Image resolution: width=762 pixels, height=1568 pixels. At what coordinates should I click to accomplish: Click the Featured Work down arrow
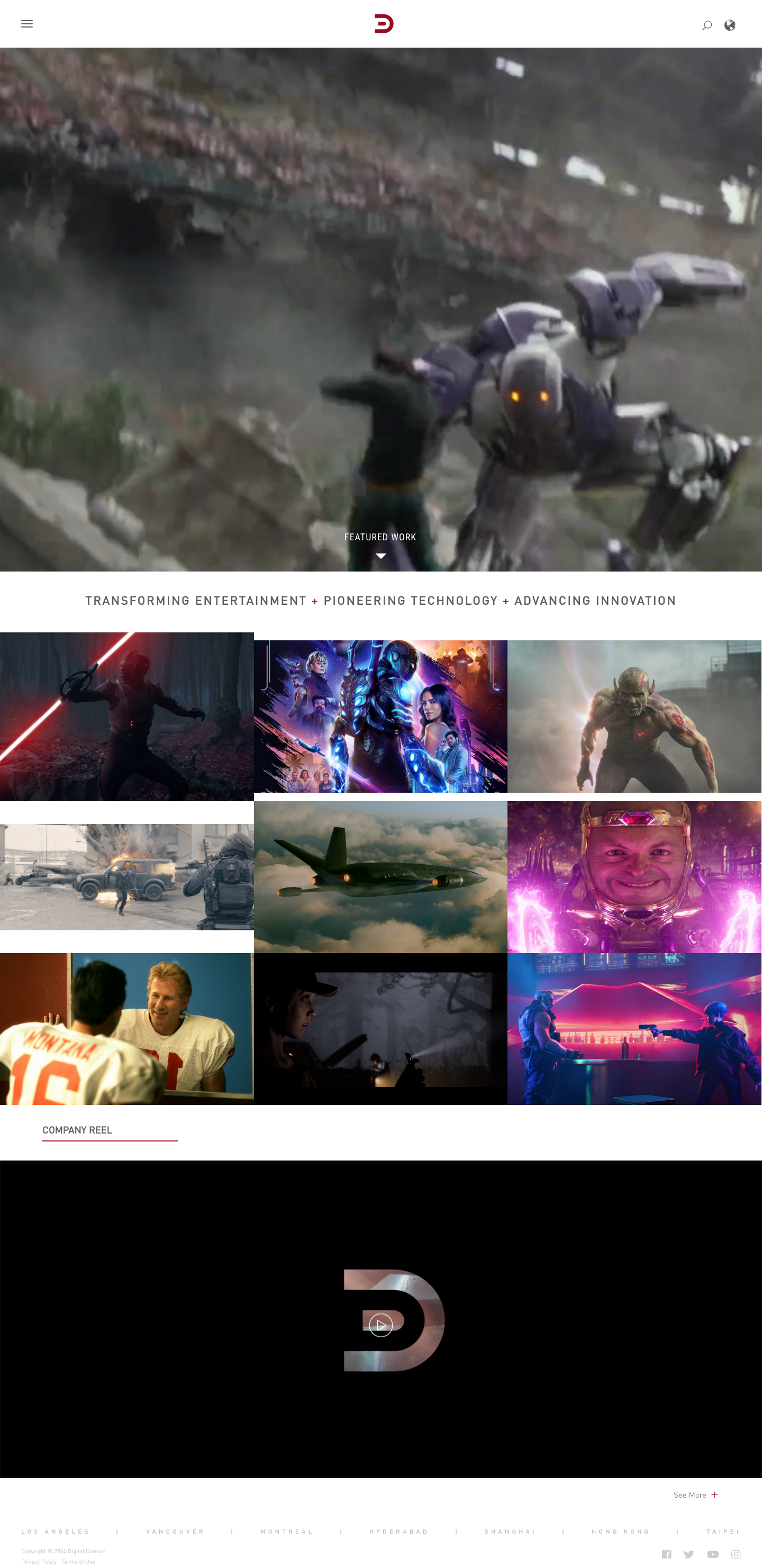[x=380, y=556]
